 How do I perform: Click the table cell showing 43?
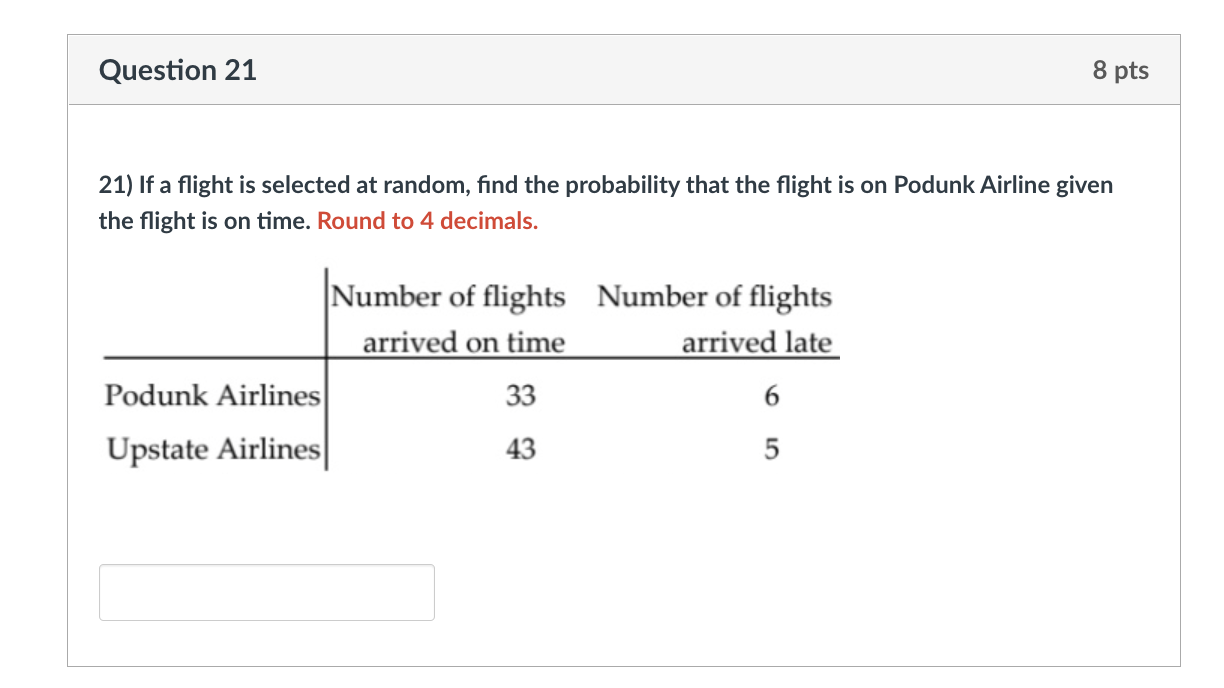[520, 451]
